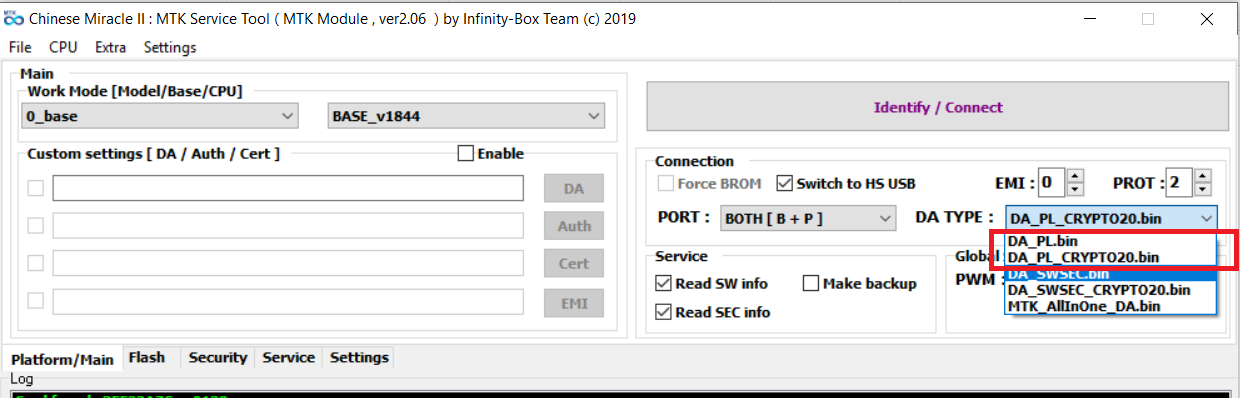The height and width of the screenshot is (398, 1240).
Task: Switch to the Security tab
Action: (x=217, y=357)
